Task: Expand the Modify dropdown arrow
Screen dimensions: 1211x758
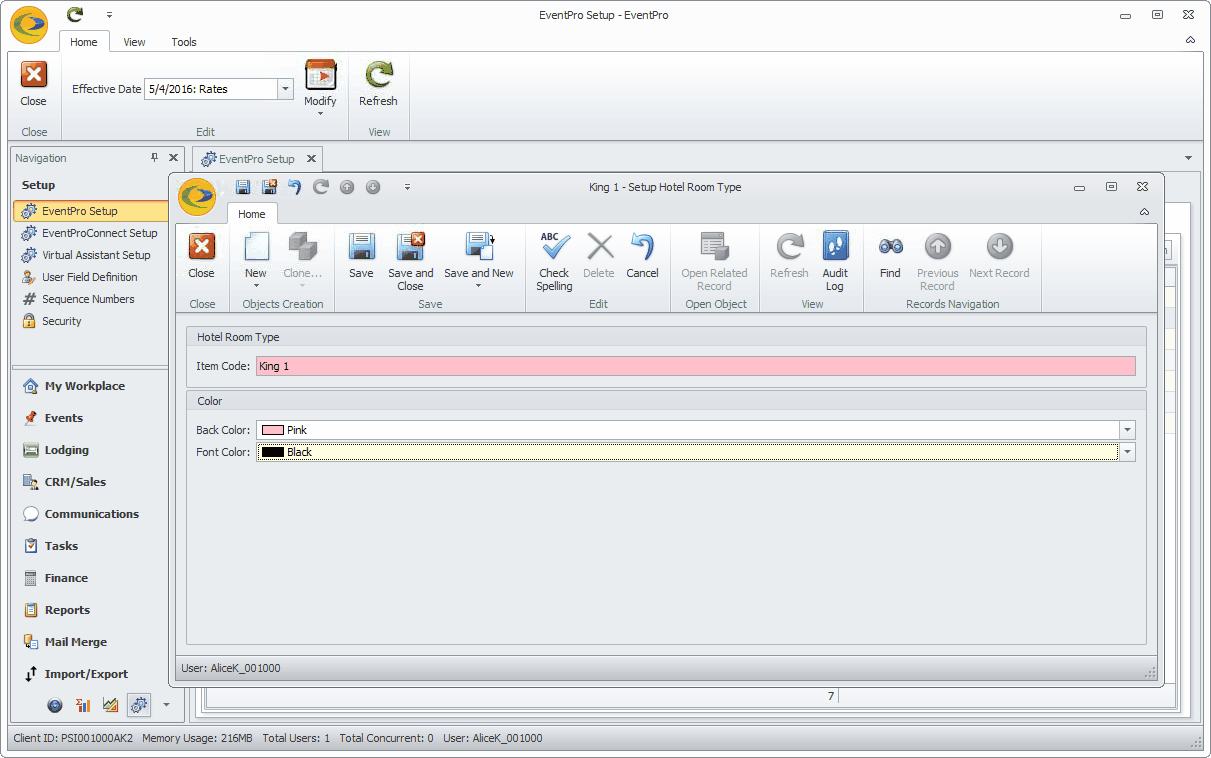Action: [320, 113]
